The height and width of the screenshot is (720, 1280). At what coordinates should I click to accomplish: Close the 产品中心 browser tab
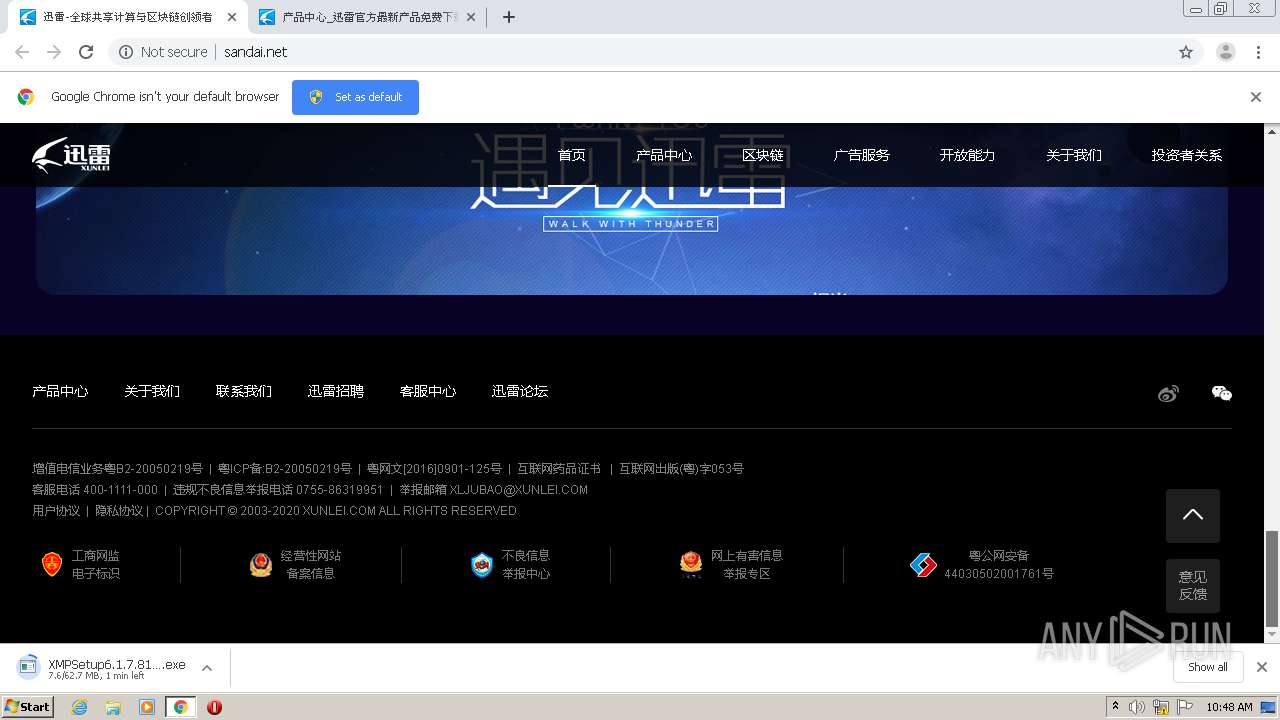(471, 17)
